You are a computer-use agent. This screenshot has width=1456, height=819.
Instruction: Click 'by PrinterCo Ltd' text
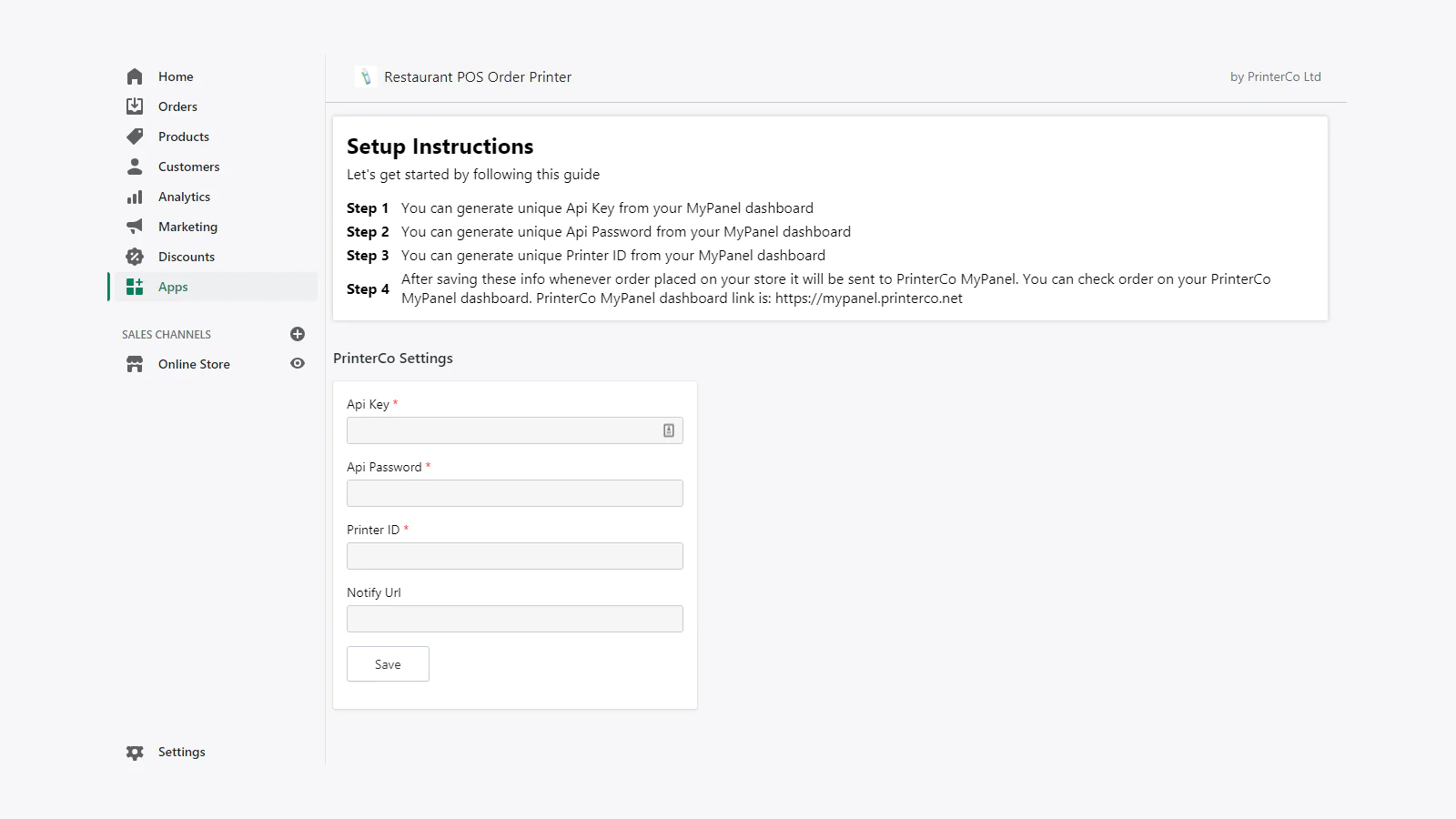point(1276,77)
